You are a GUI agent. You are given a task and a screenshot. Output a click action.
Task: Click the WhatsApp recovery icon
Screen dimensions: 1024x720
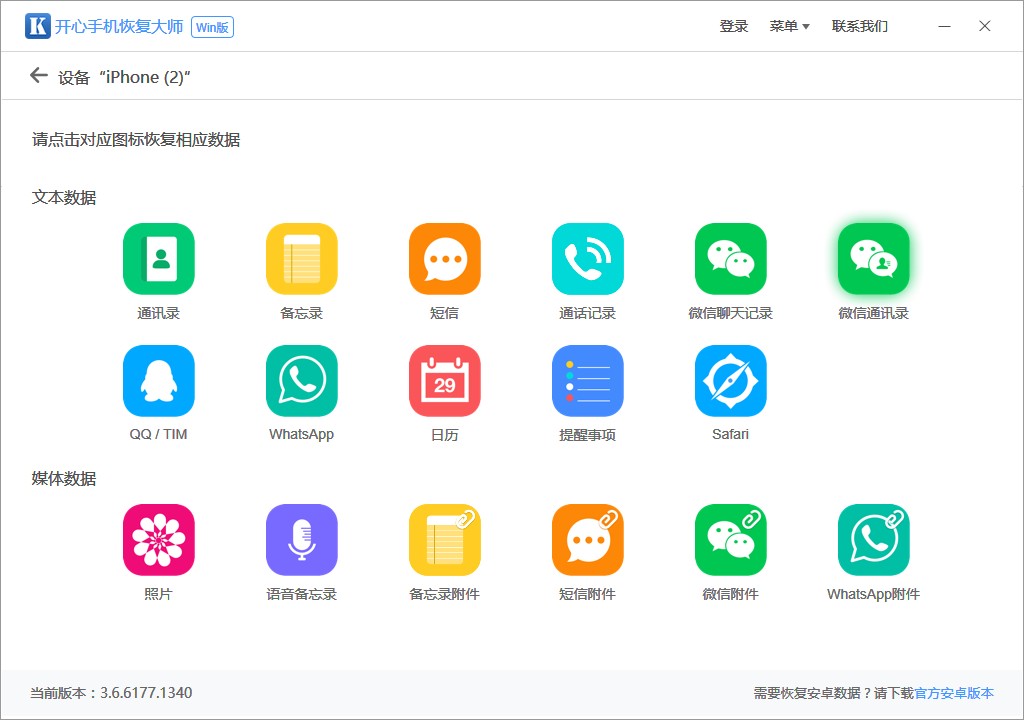point(301,380)
